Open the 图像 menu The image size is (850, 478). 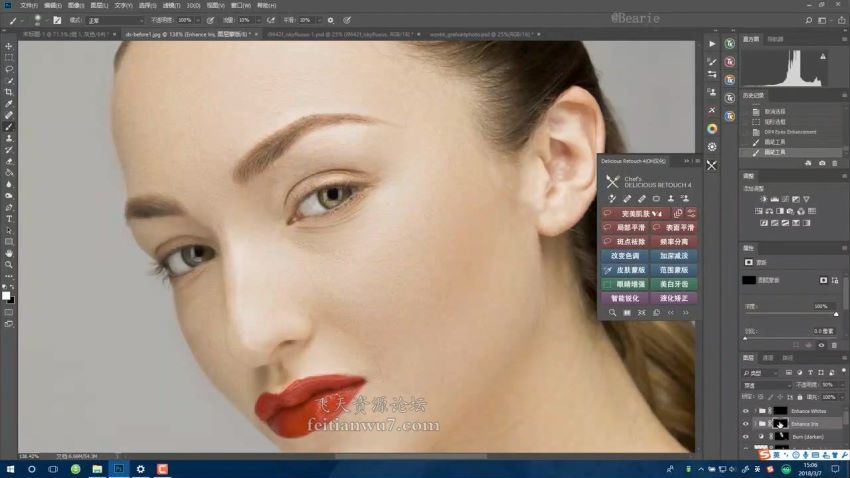coord(75,5)
